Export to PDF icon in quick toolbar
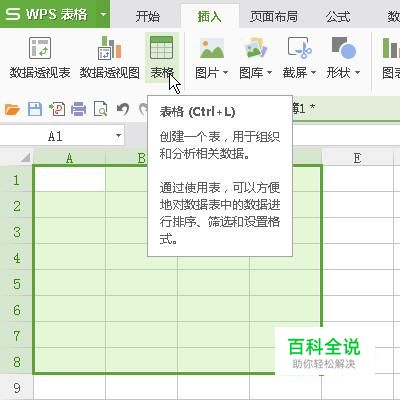400x400 pixels. [x=57, y=109]
